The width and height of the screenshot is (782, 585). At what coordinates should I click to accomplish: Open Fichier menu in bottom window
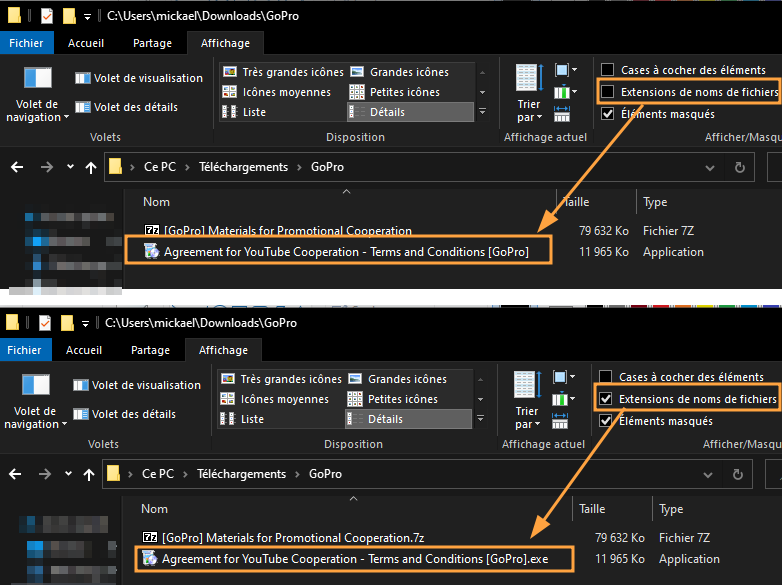point(24,351)
